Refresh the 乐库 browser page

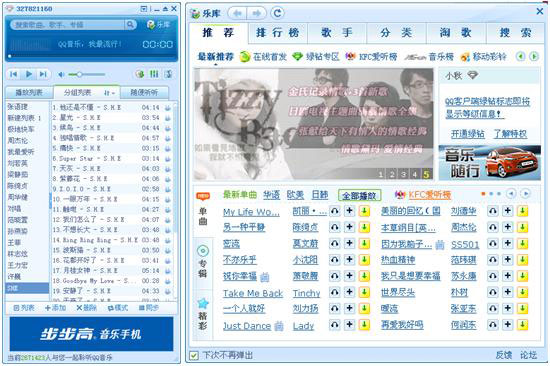pos(277,13)
